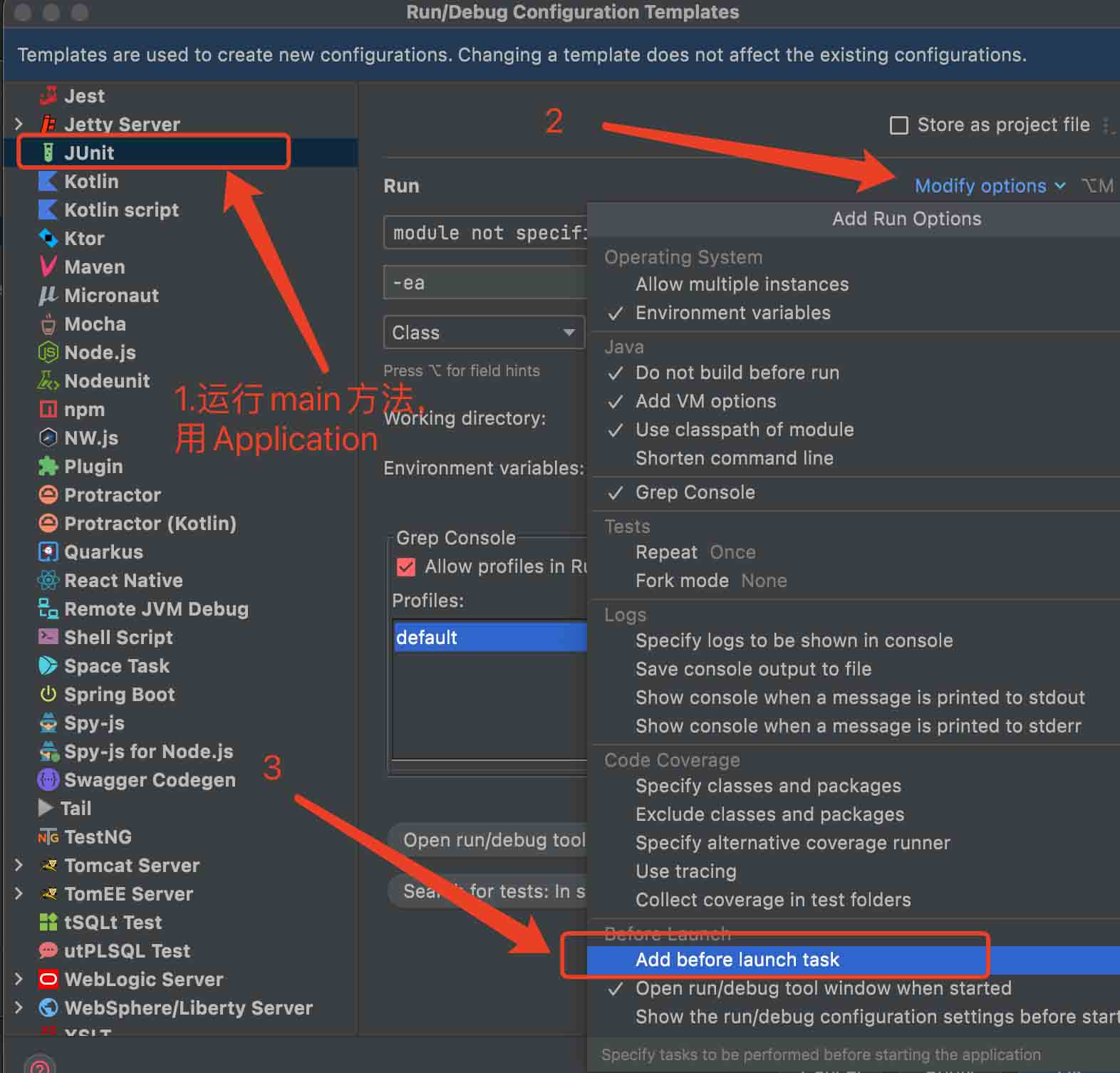The image size is (1120, 1073).
Task: Select the Tail template
Action: tap(76, 808)
